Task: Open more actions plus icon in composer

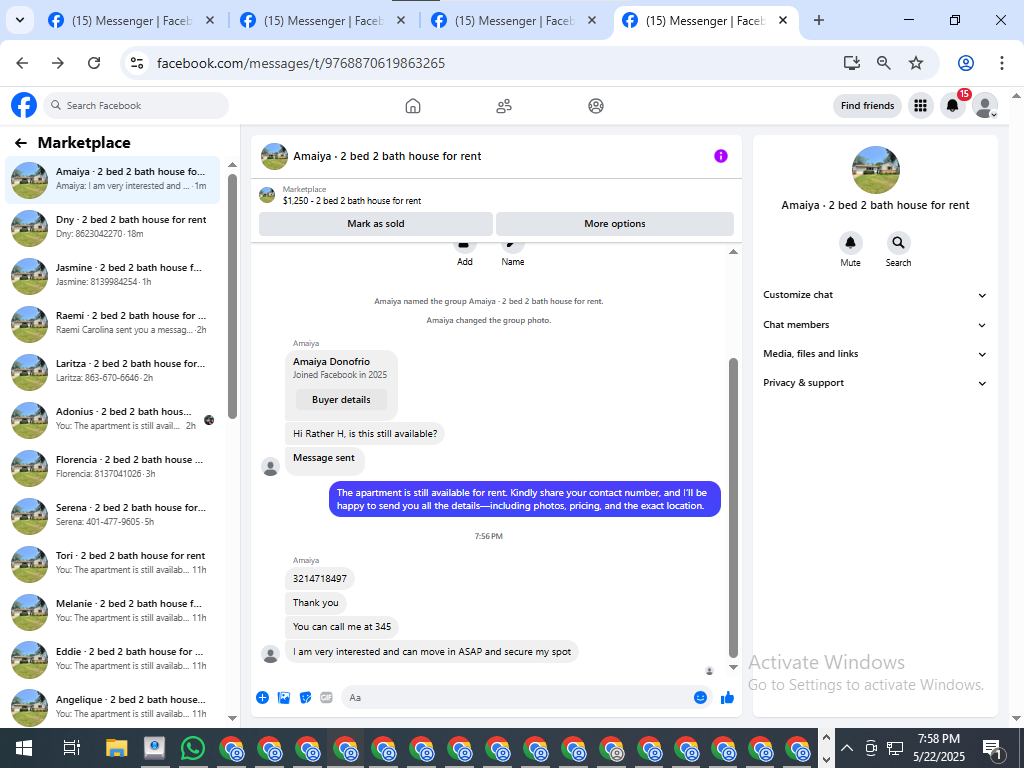Action: point(263,697)
